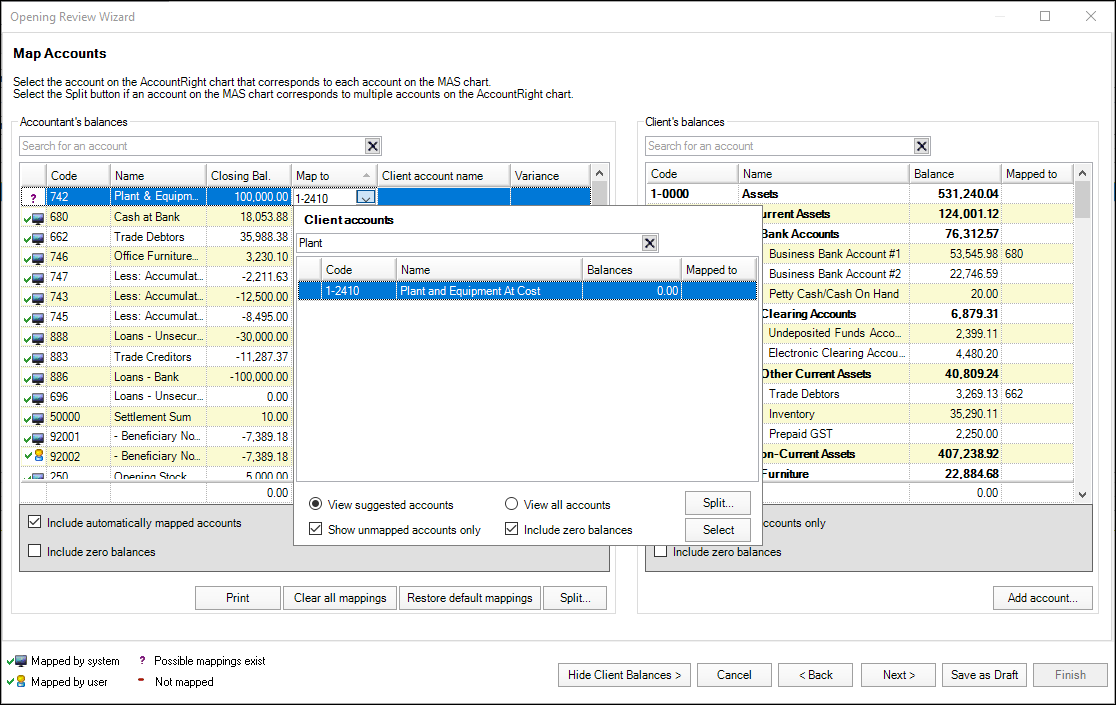1116x705 pixels.
Task: Uncheck Show unmapped accounts only
Action: click(x=316, y=530)
